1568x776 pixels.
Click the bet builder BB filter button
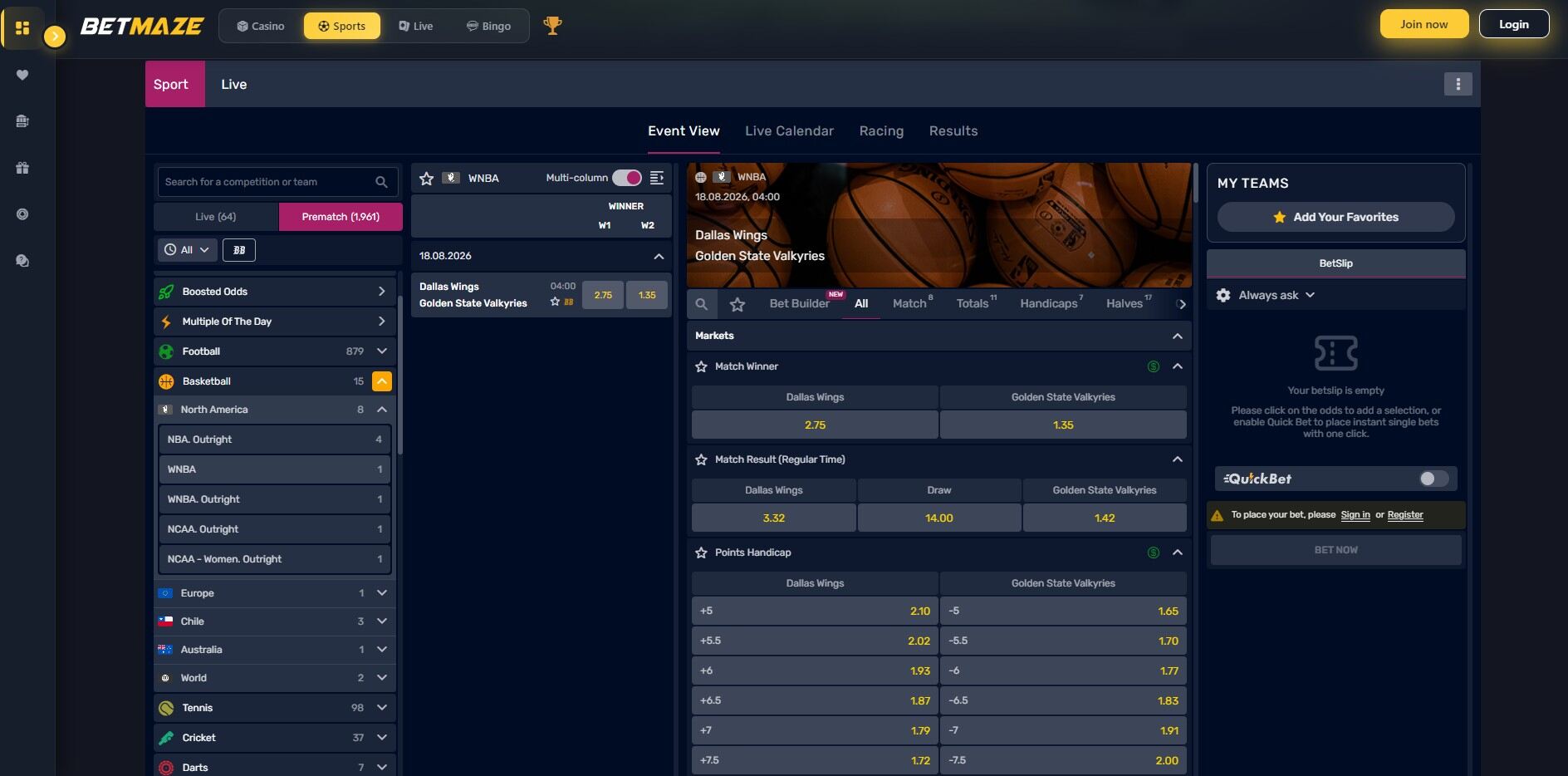pos(239,250)
